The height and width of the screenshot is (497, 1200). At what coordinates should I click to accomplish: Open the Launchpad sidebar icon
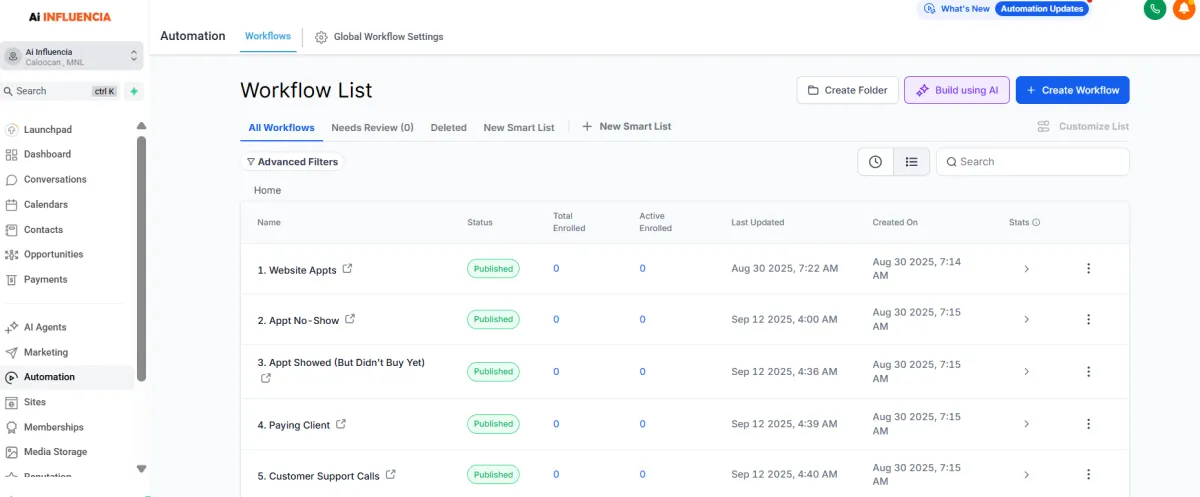coord(12,130)
